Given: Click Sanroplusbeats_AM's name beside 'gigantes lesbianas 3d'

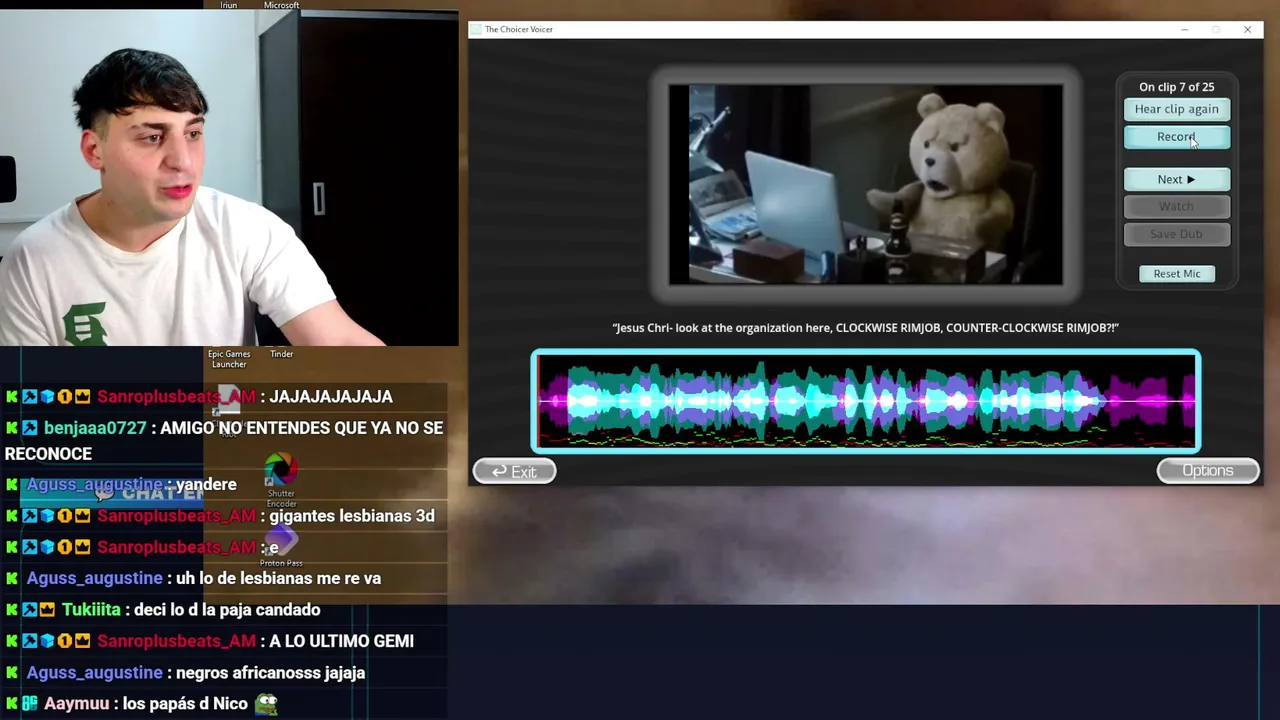Looking at the screenshot, I should click(176, 516).
